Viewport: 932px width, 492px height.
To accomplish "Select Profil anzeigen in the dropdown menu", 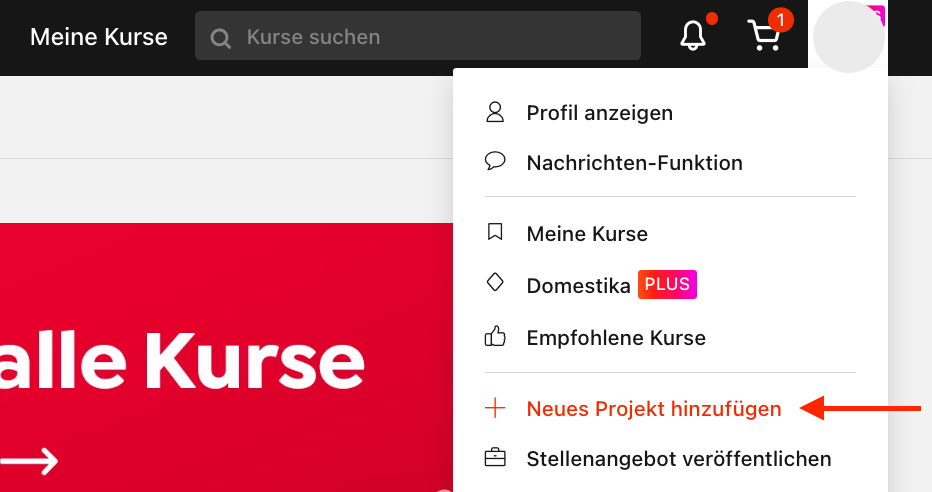I will (600, 113).
